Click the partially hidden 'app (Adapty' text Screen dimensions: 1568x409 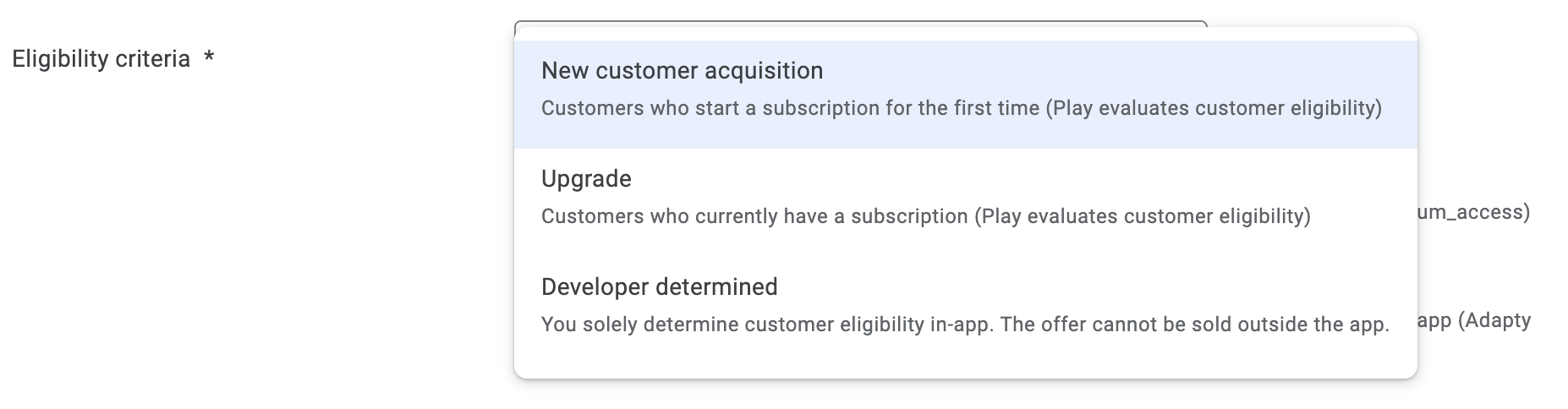pos(1474,320)
